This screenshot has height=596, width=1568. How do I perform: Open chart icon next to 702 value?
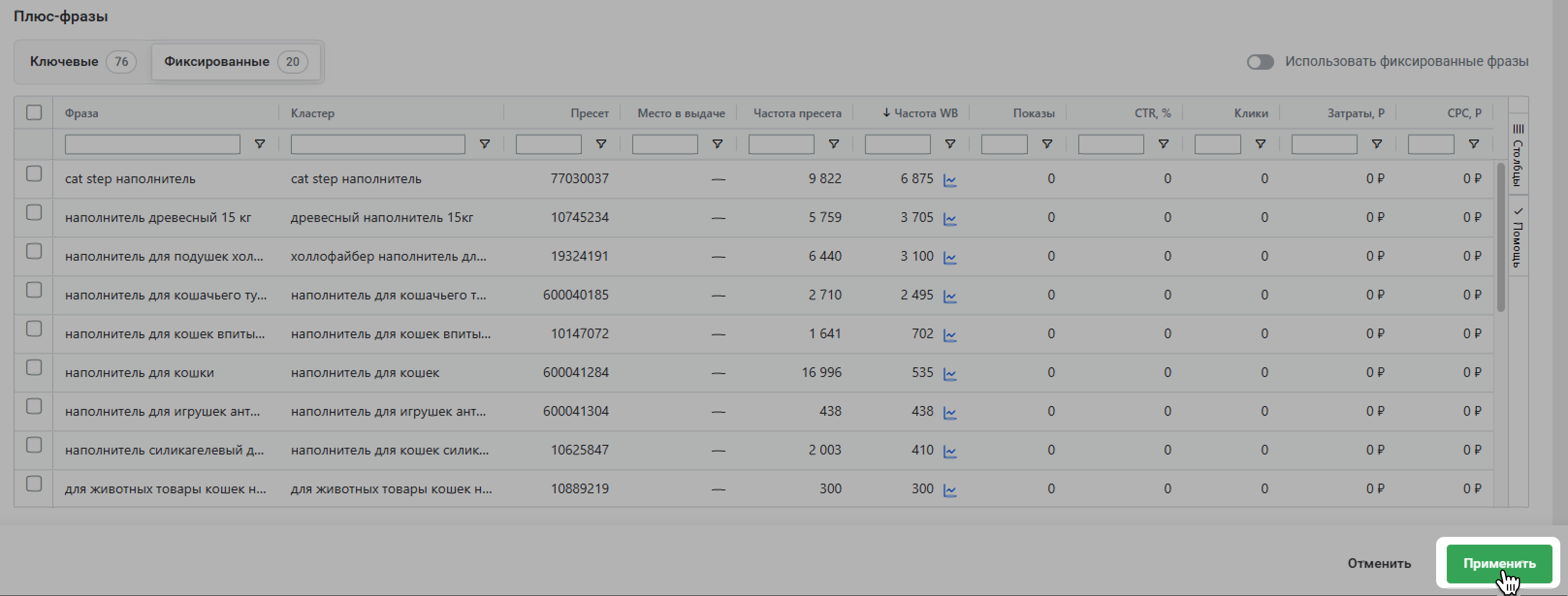click(949, 335)
